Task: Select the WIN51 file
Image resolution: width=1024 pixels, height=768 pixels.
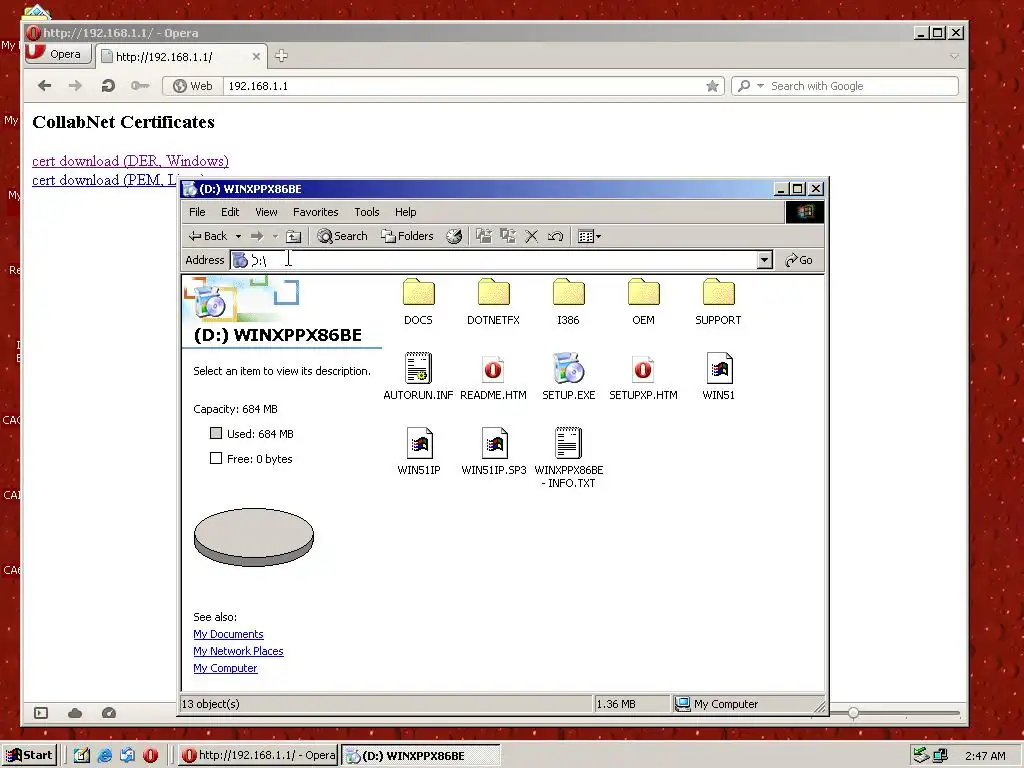Action: coord(718,376)
